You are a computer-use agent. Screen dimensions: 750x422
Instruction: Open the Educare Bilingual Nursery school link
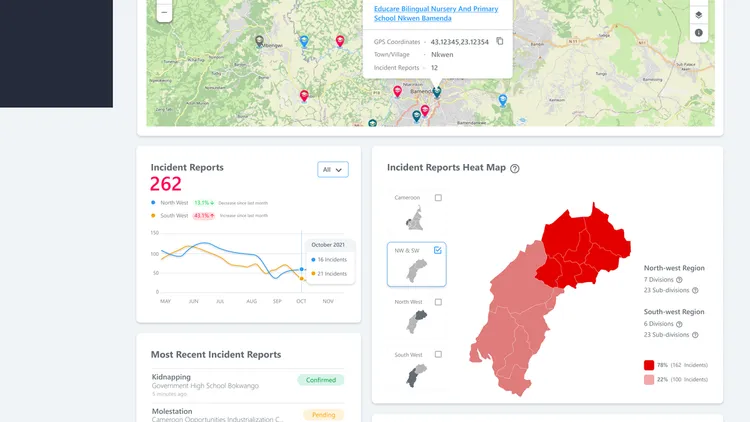[436, 13]
